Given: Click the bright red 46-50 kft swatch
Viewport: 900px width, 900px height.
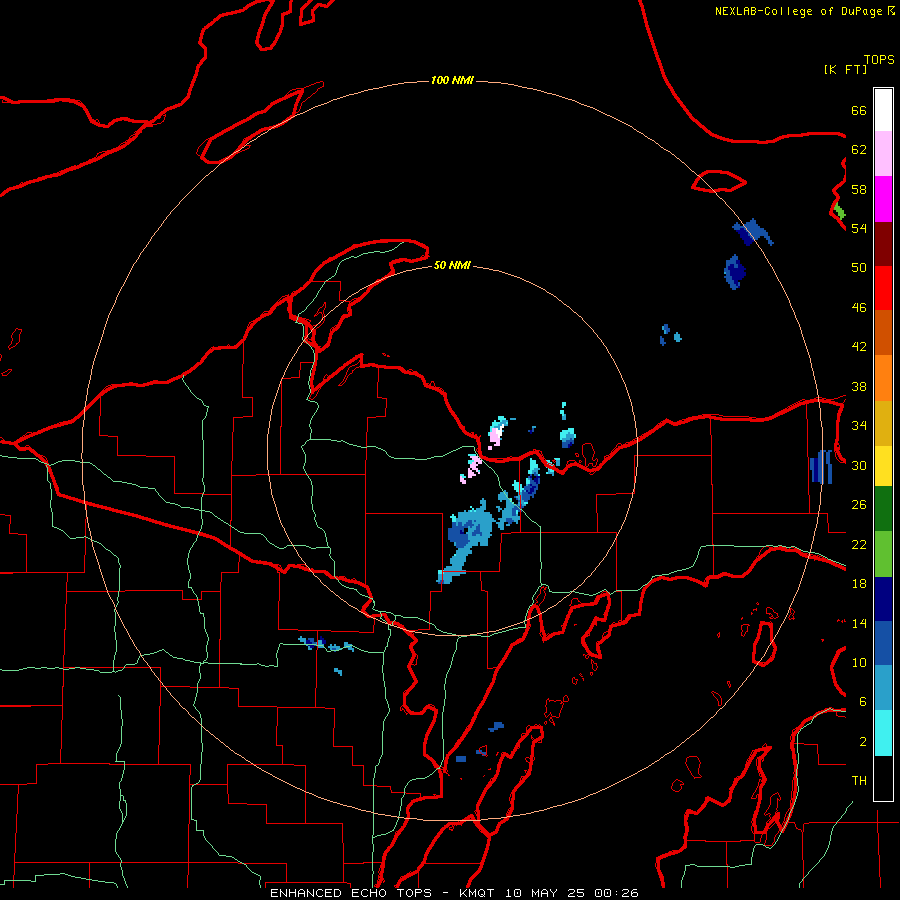Looking at the screenshot, I should (883, 288).
